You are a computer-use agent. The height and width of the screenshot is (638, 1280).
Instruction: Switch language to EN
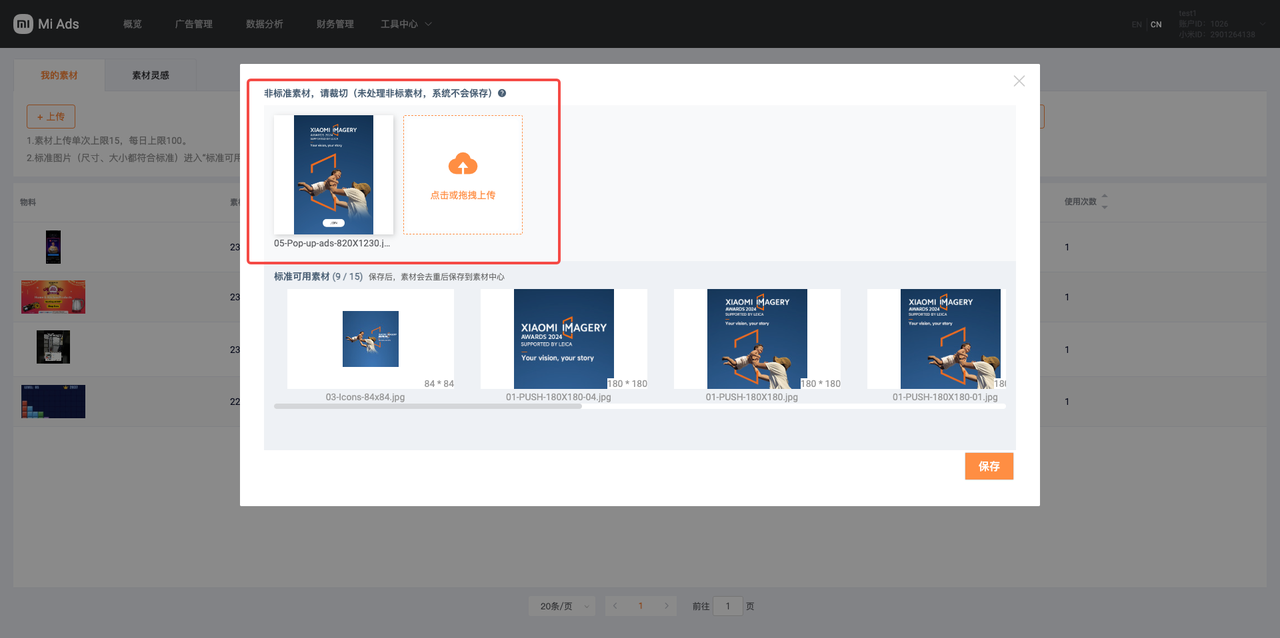pyautogui.click(x=1136, y=24)
